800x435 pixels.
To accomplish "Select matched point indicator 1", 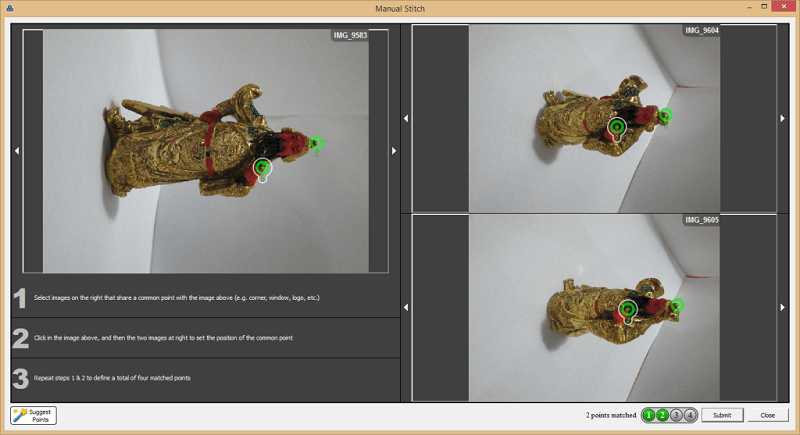I will [x=648, y=415].
